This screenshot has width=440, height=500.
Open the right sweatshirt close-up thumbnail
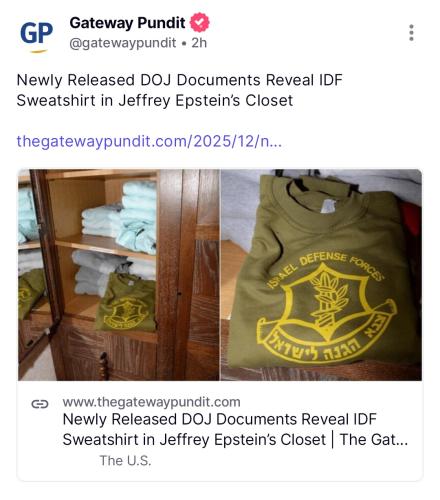click(321, 275)
